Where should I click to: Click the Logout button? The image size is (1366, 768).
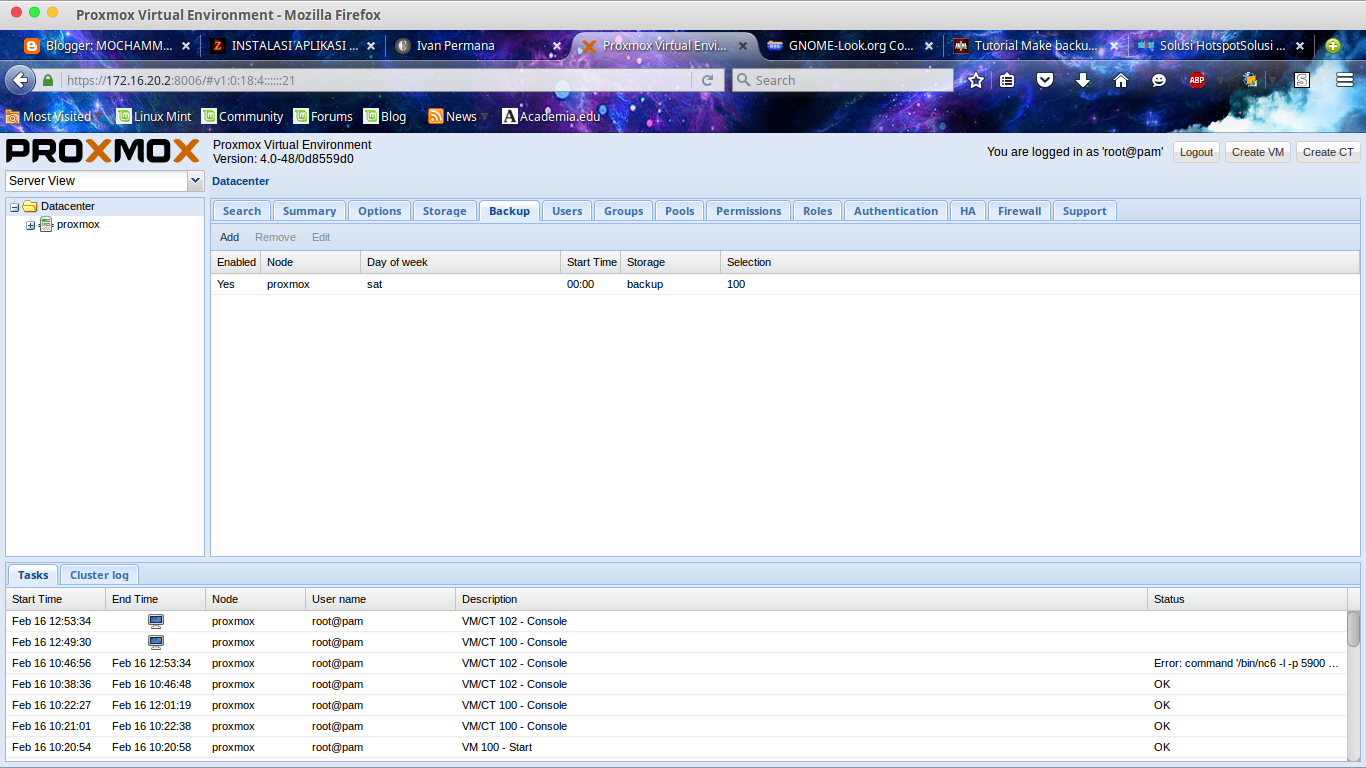1196,152
